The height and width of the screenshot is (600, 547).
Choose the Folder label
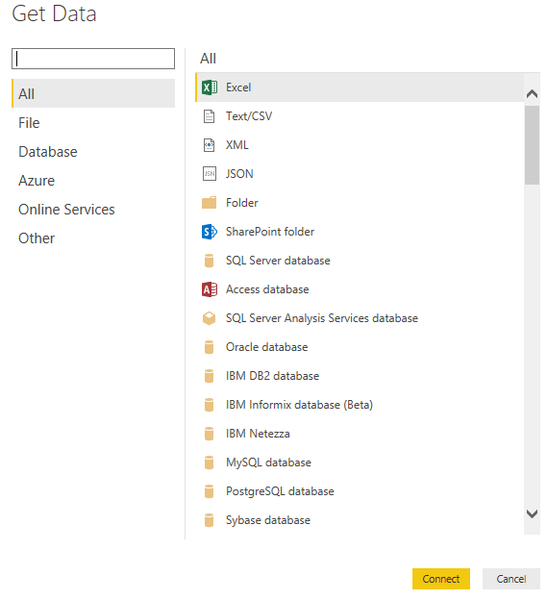pyautogui.click(x=242, y=203)
